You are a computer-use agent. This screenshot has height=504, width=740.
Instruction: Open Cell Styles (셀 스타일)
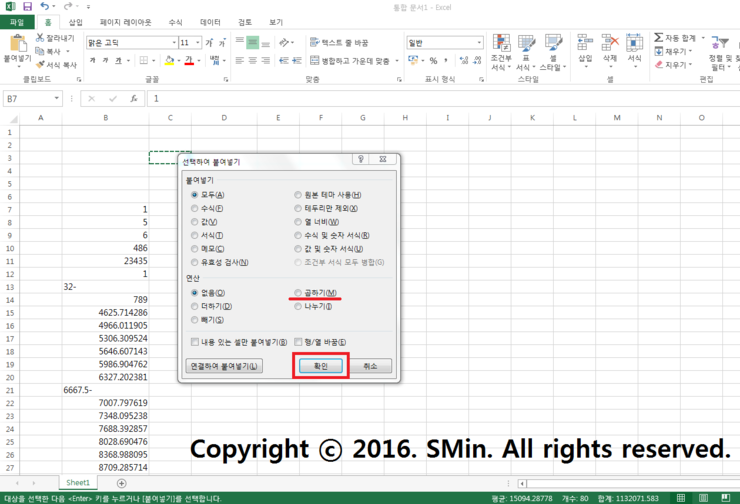coord(553,52)
